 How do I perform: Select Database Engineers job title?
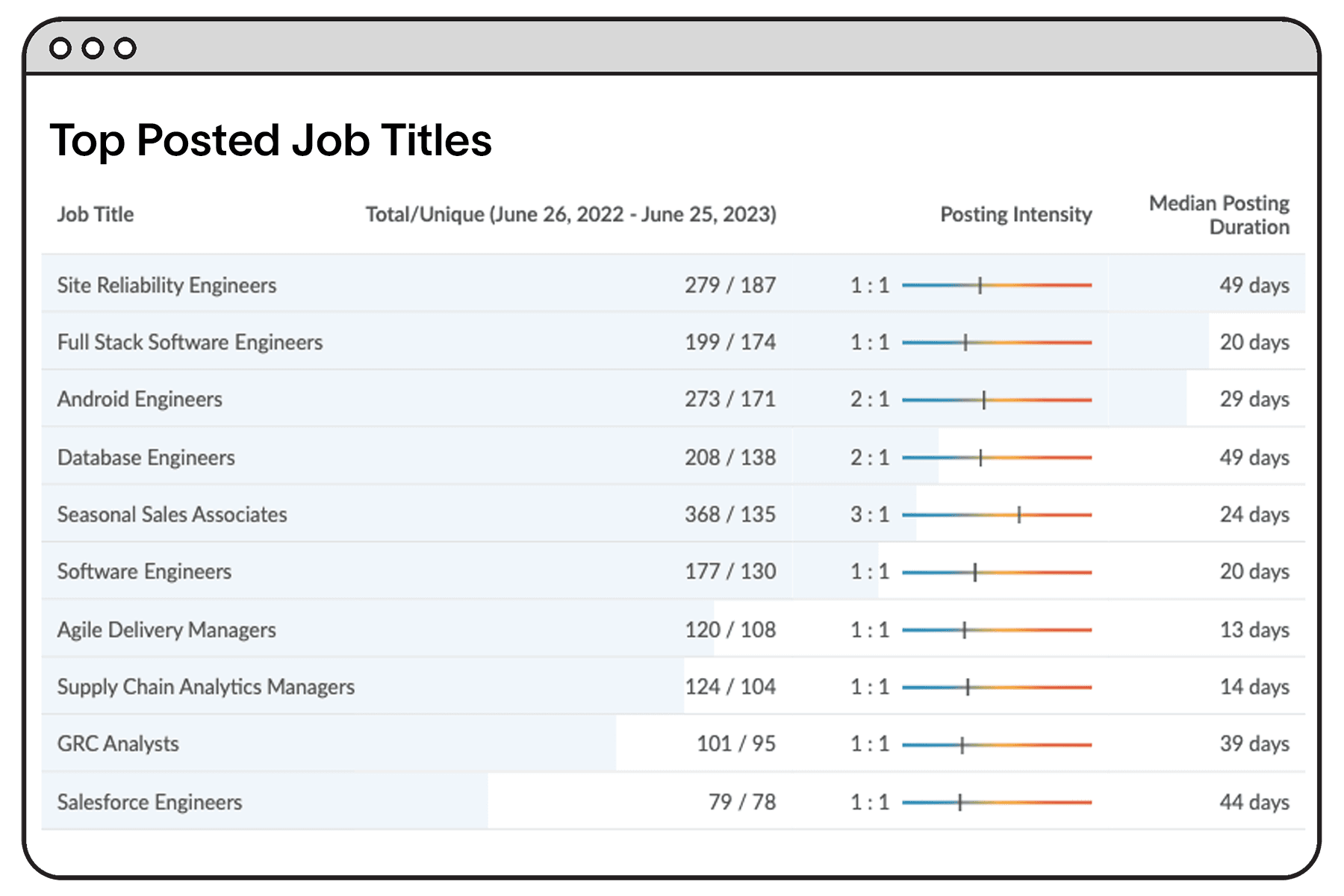[146, 457]
